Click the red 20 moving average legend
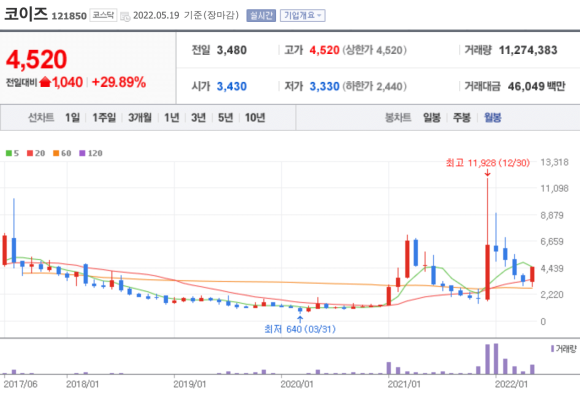580x395 pixels. point(36,153)
